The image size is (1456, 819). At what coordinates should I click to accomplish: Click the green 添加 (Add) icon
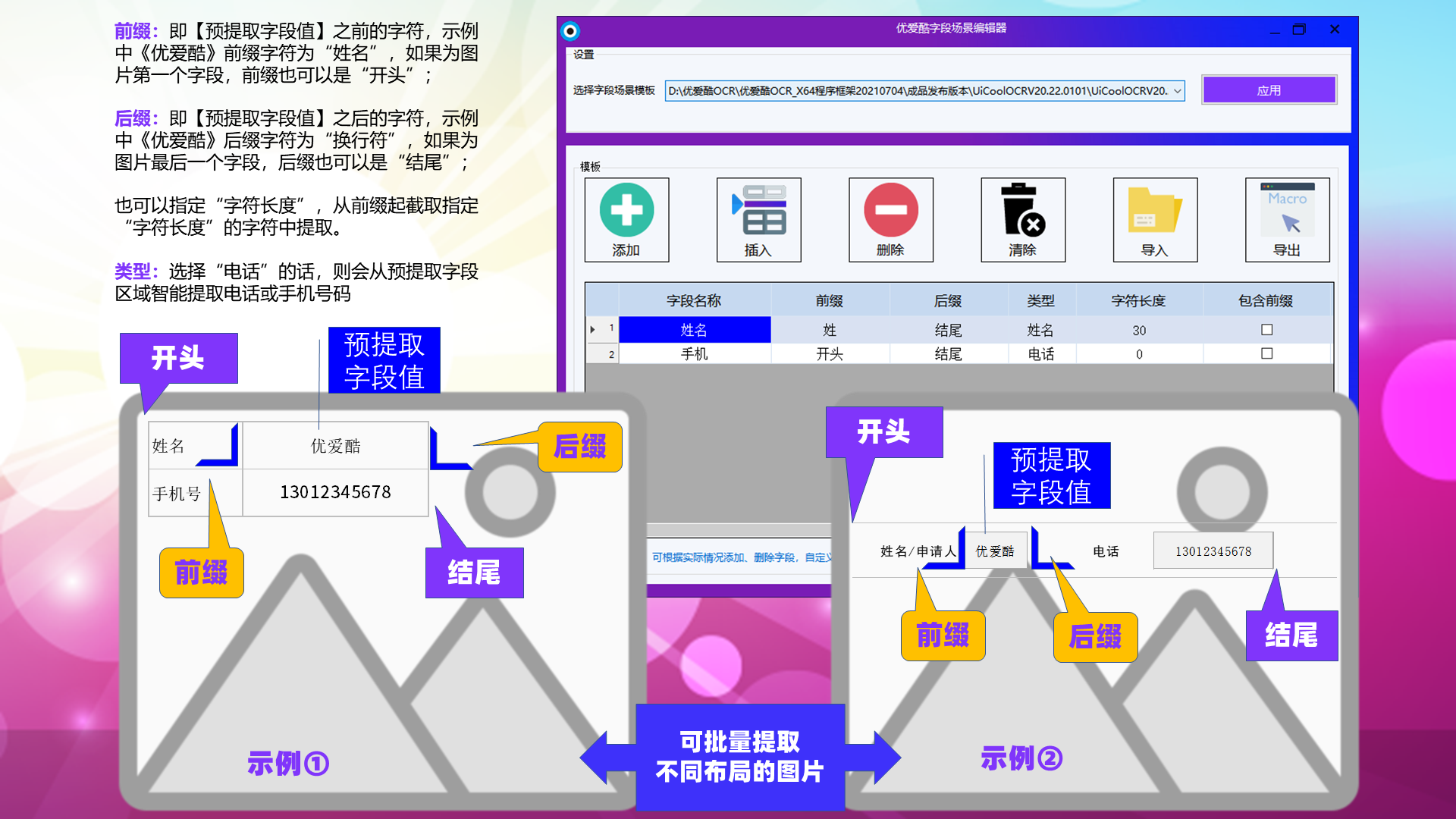point(626,211)
